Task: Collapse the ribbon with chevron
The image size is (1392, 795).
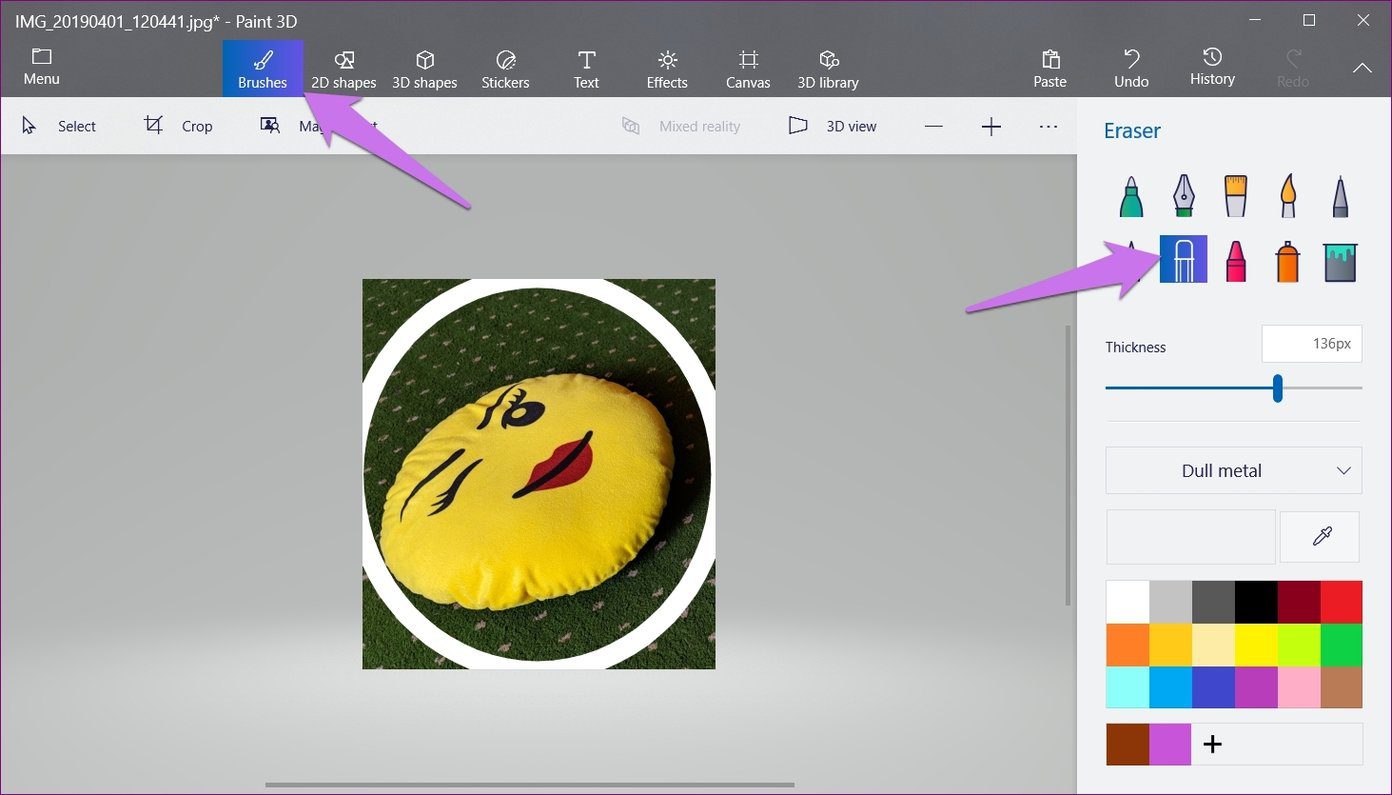Action: coord(1362,68)
